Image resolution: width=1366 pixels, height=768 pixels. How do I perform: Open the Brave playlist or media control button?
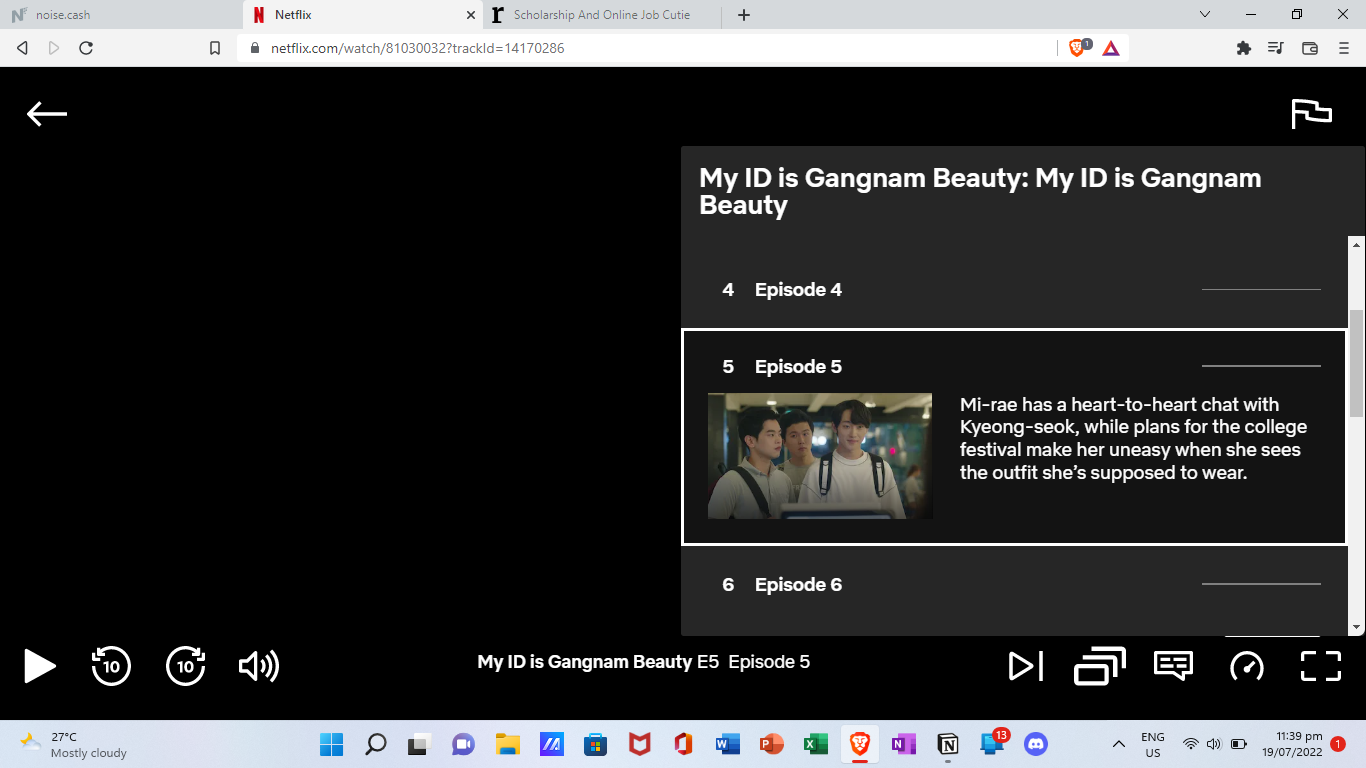tap(1276, 48)
